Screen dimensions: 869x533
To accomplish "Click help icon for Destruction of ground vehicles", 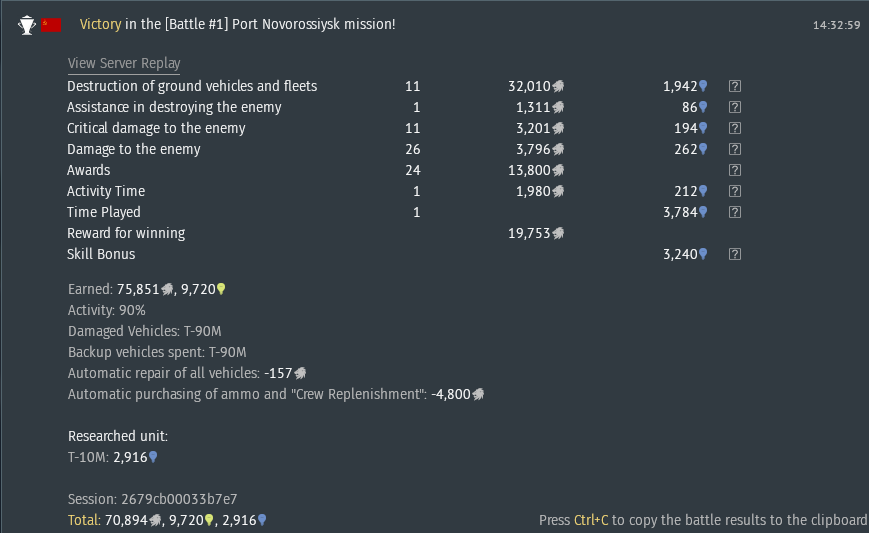I will tap(735, 86).
